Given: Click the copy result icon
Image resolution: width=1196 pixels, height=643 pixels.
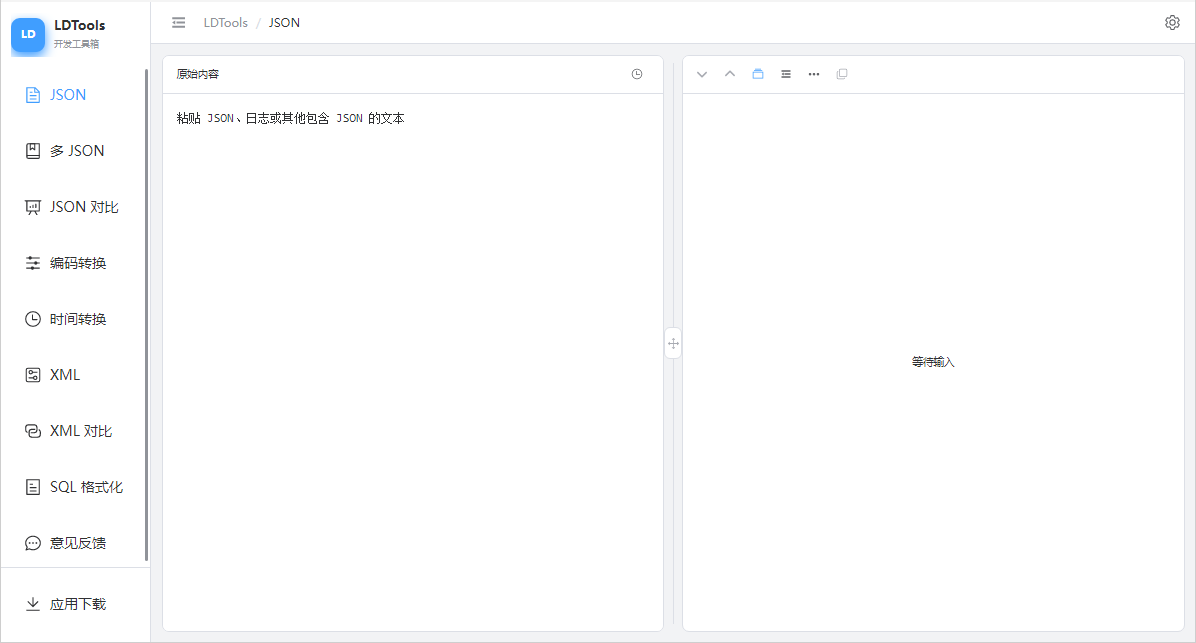Looking at the screenshot, I should point(842,74).
